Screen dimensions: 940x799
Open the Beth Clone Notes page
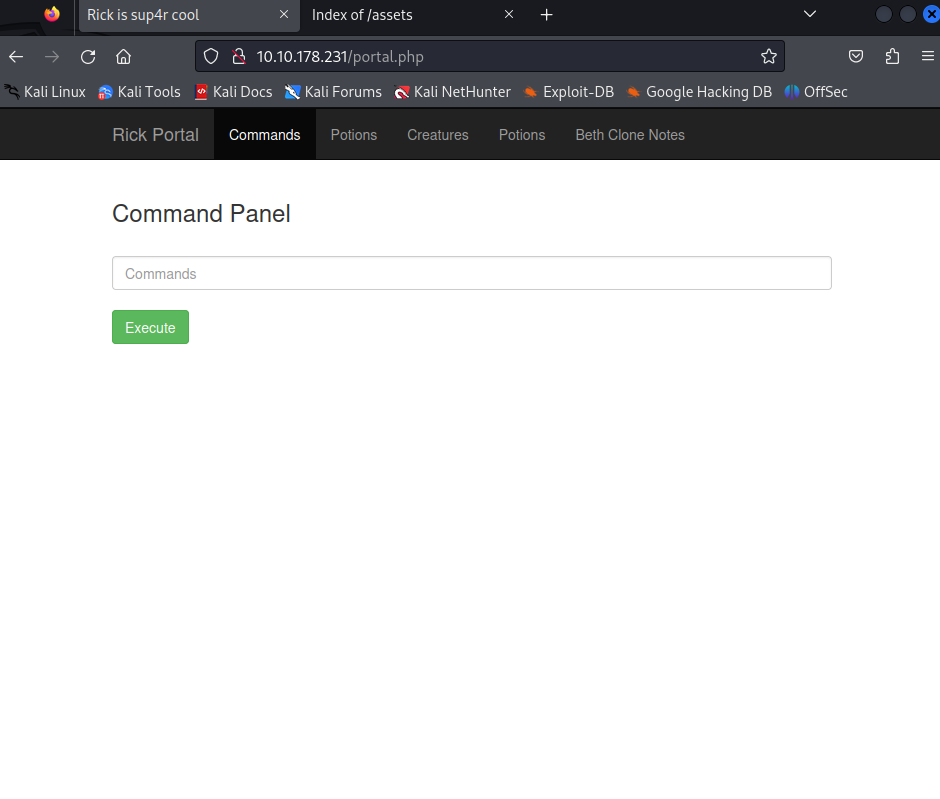tap(630, 135)
